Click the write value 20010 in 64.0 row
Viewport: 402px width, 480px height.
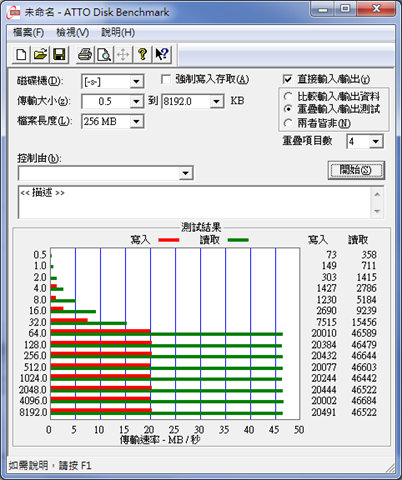pyautogui.click(x=324, y=333)
